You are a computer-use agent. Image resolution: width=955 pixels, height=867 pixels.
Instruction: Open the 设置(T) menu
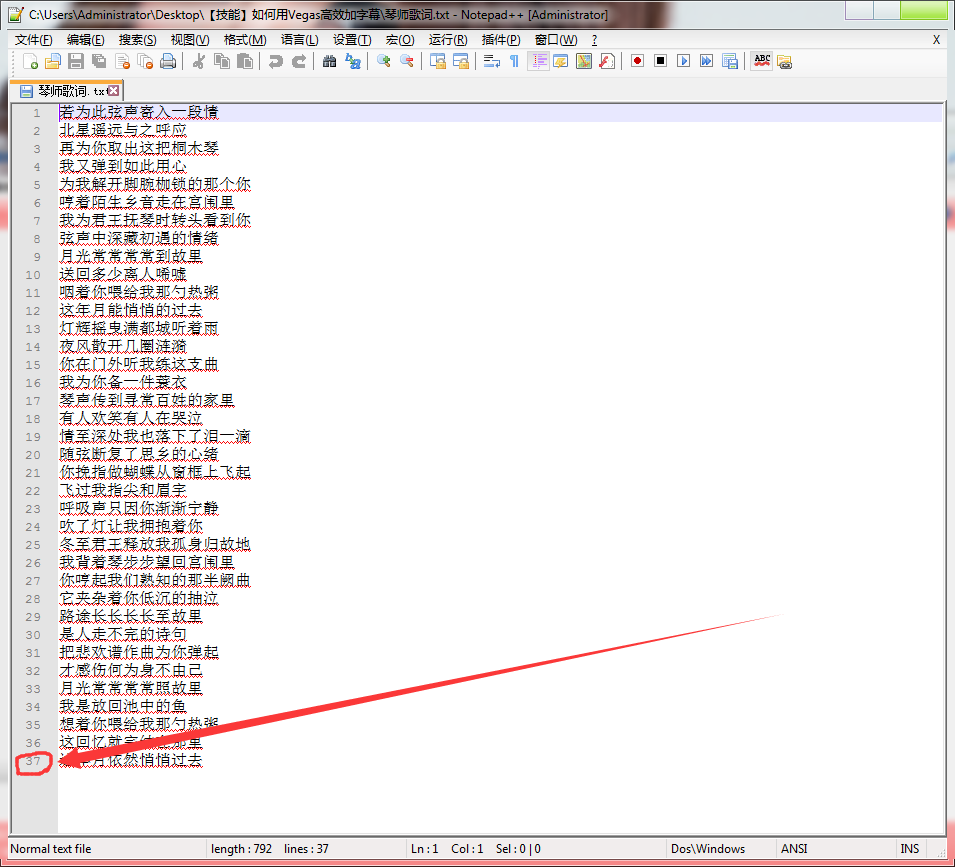(x=352, y=40)
